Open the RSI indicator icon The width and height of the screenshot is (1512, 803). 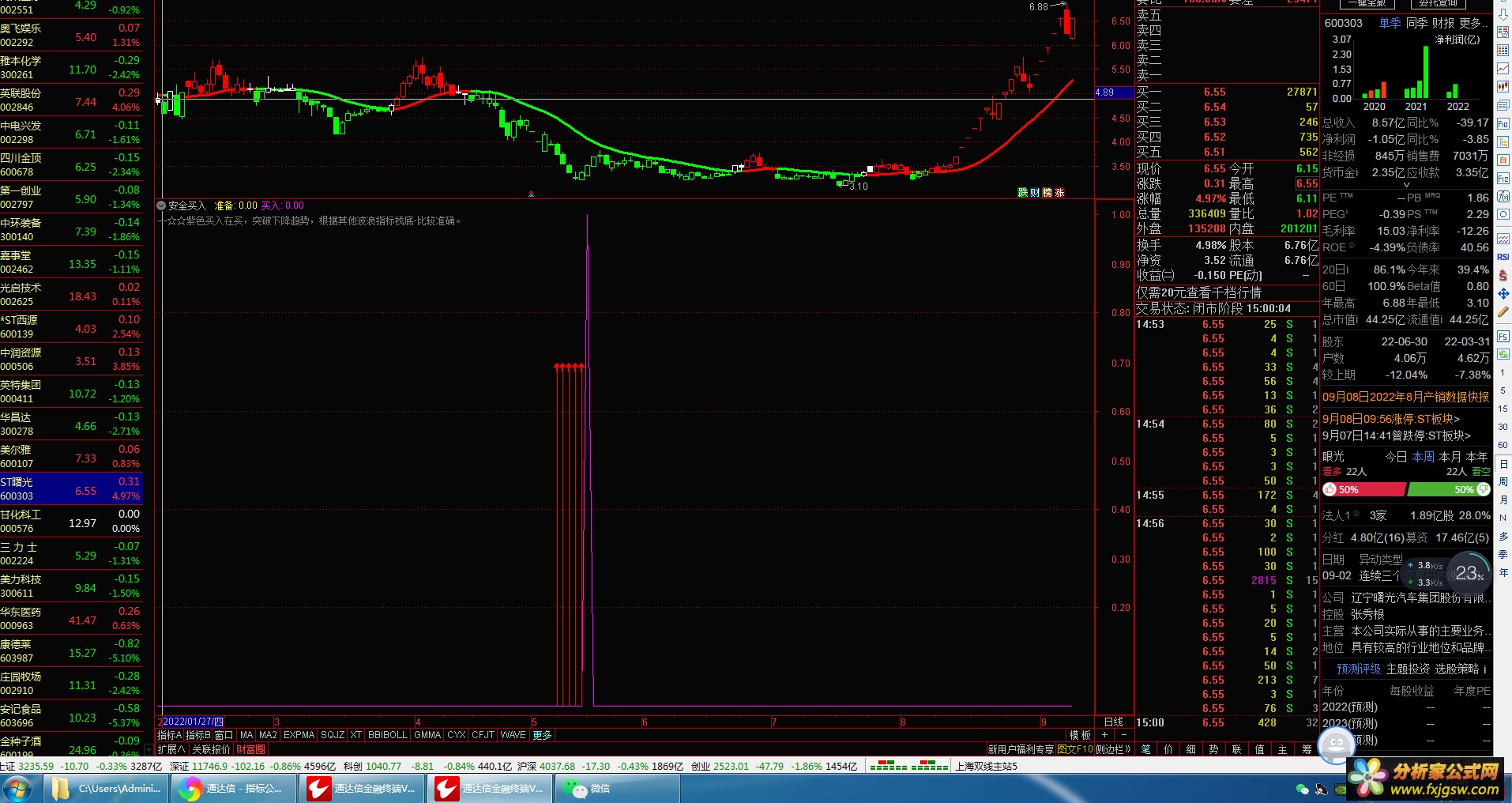point(1503,256)
